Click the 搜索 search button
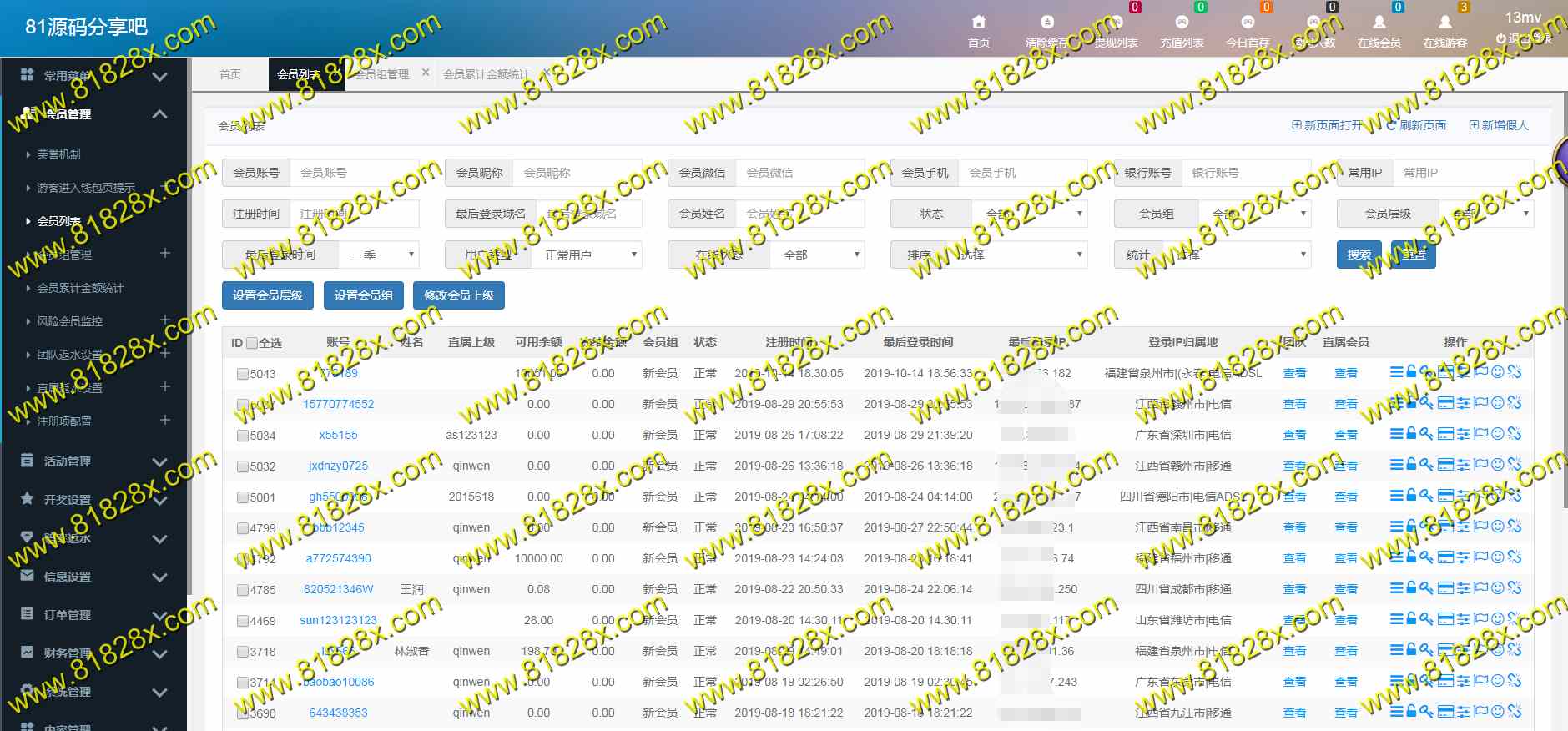 point(1359,255)
